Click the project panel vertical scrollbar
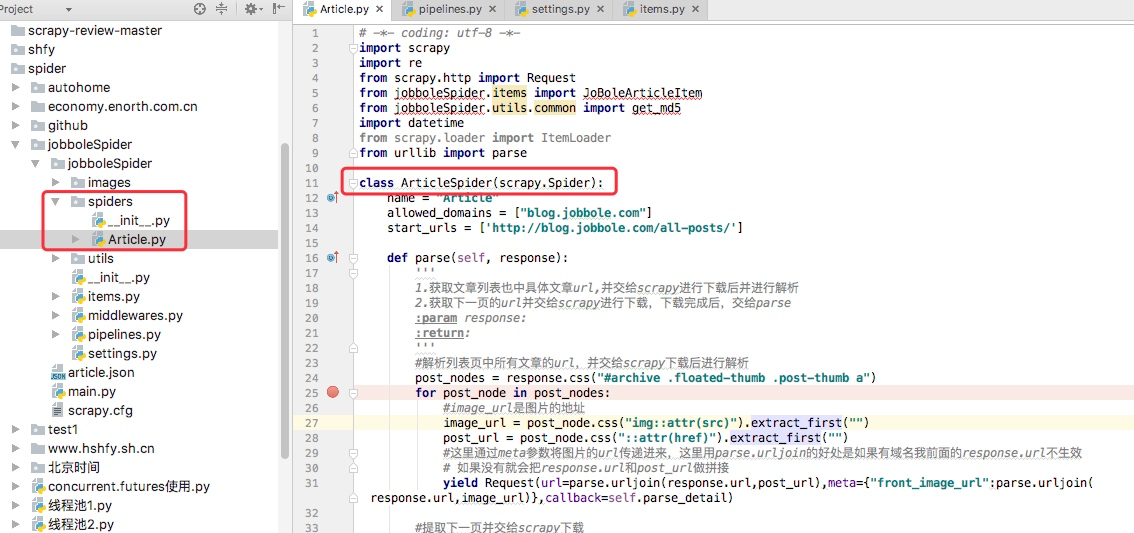This screenshot has width=1134, height=533. coord(284,300)
